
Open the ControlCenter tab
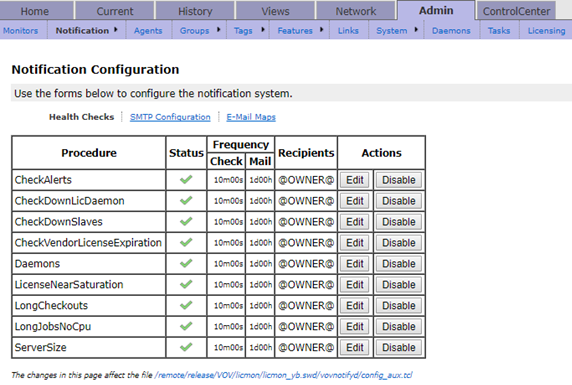tap(517, 11)
